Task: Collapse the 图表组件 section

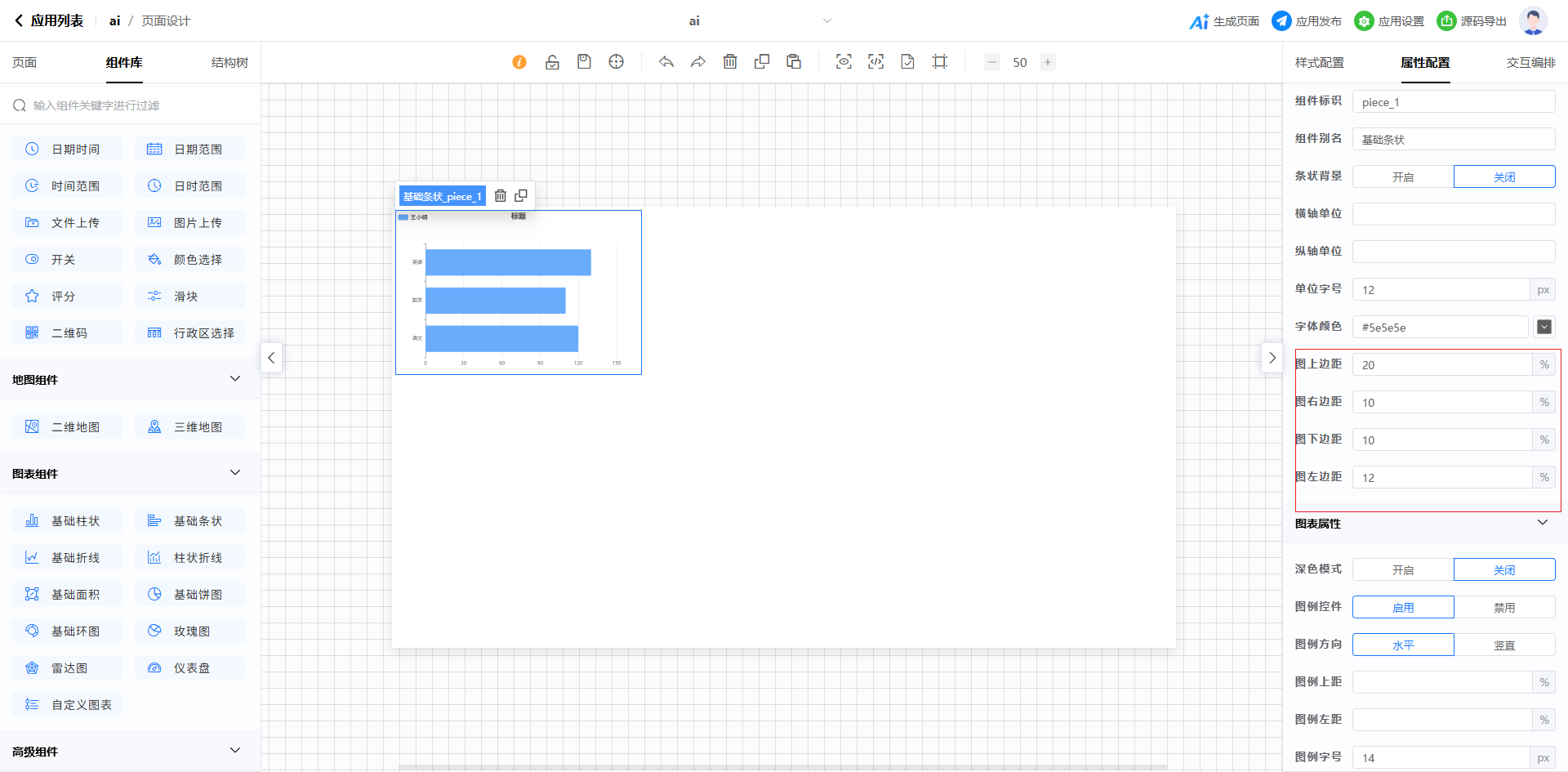Action: tap(235, 473)
